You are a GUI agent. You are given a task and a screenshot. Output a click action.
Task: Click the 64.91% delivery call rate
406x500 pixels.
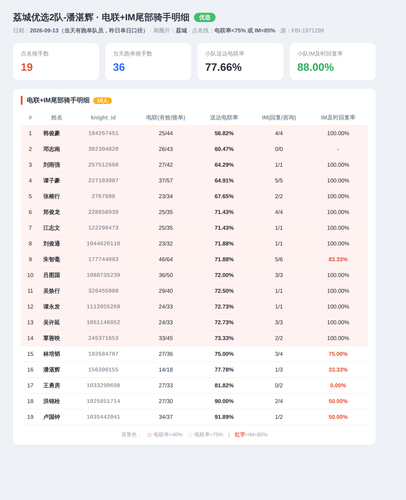[224, 181]
